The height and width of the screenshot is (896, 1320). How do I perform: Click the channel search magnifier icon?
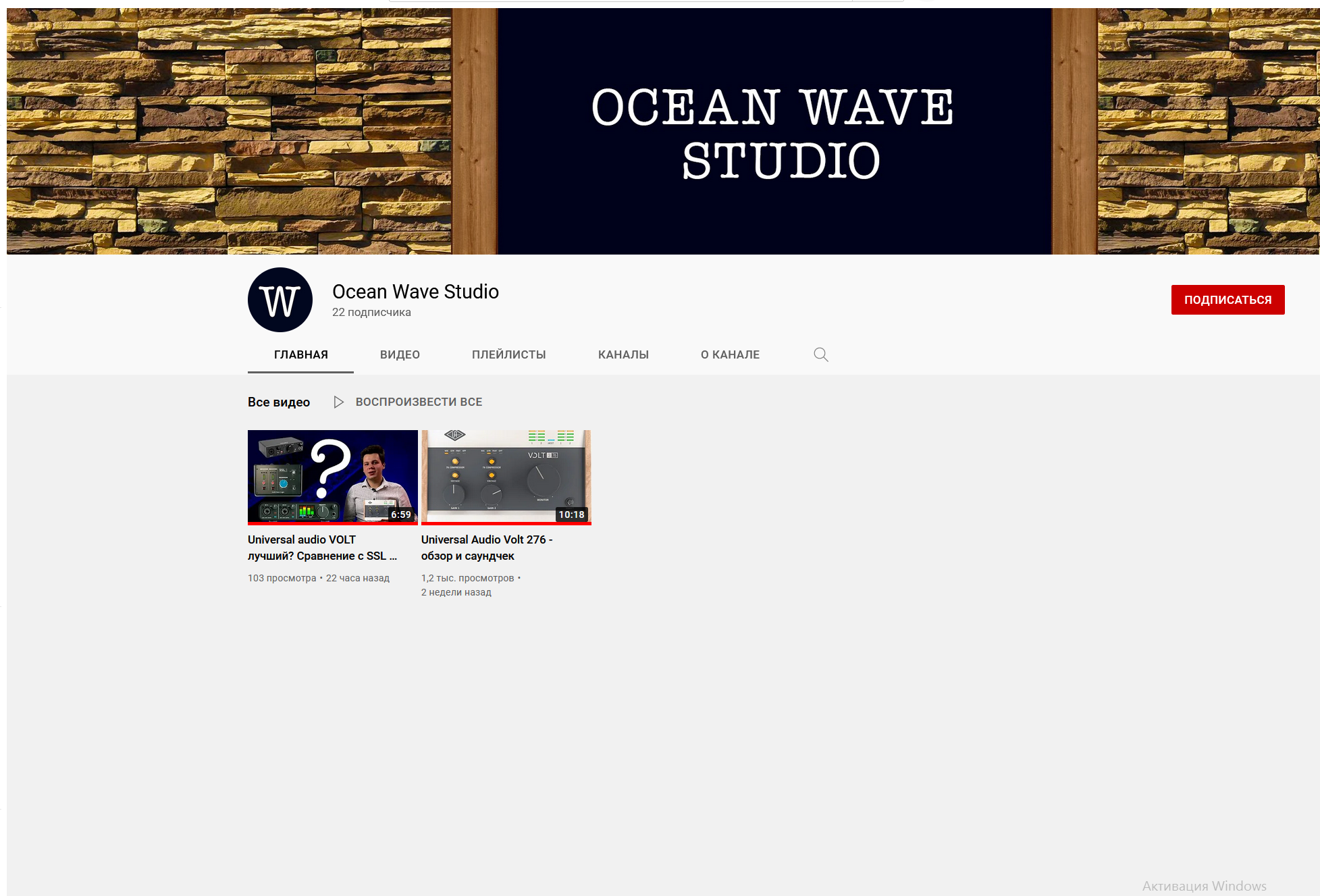820,354
